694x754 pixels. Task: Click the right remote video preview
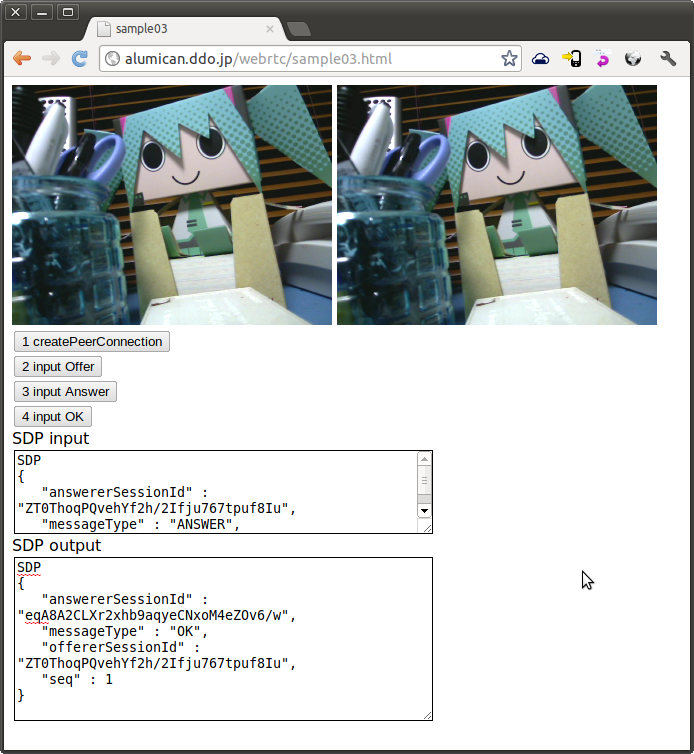coord(497,205)
